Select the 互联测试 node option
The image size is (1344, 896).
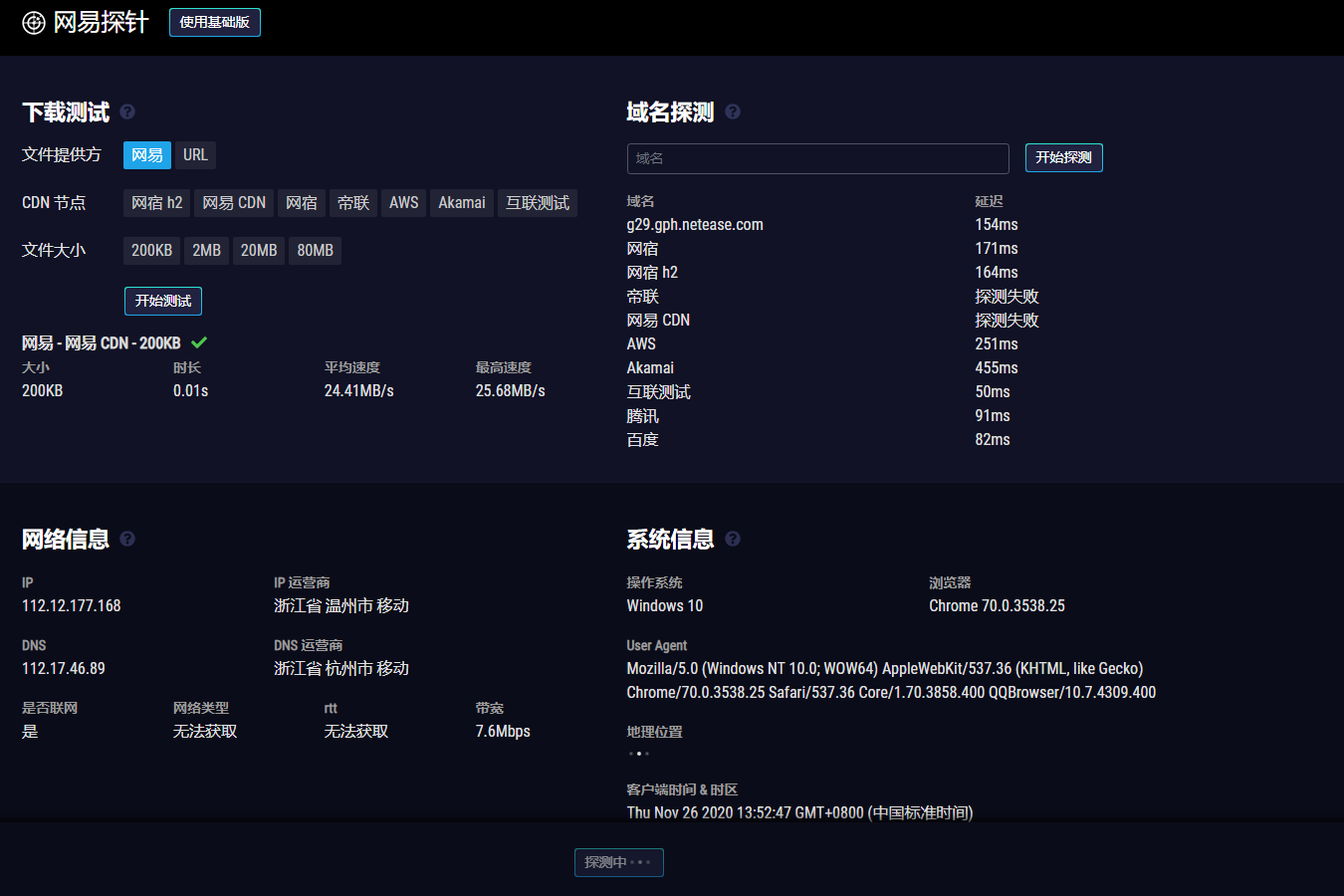tap(538, 203)
